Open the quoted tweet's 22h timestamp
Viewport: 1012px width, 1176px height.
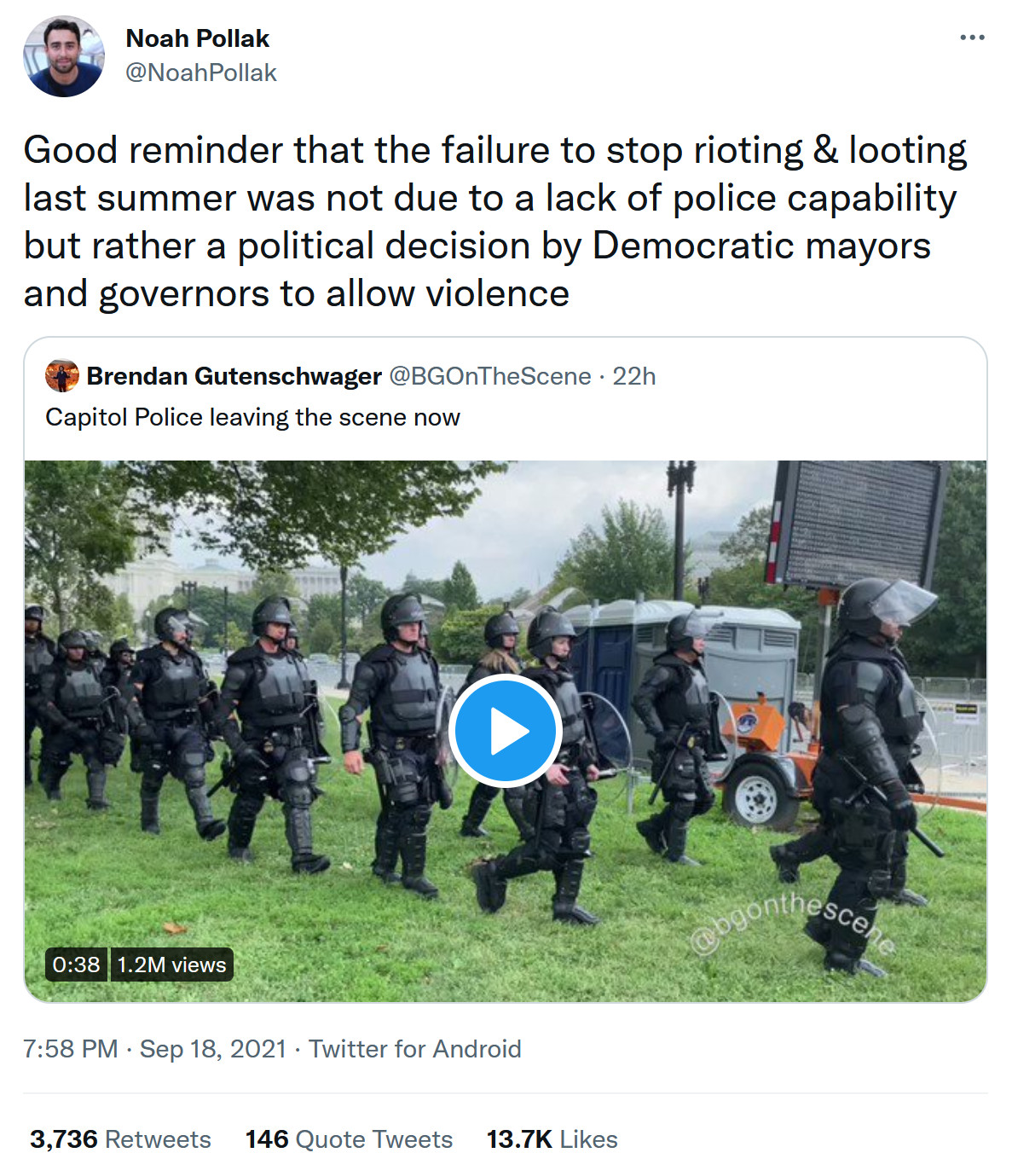click(634, 376)
